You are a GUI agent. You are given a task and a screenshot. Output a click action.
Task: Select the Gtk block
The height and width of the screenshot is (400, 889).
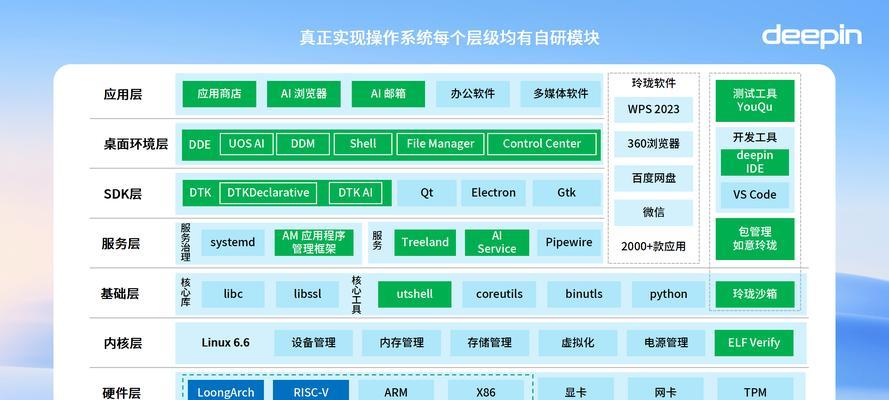click(x=566, y=193)
